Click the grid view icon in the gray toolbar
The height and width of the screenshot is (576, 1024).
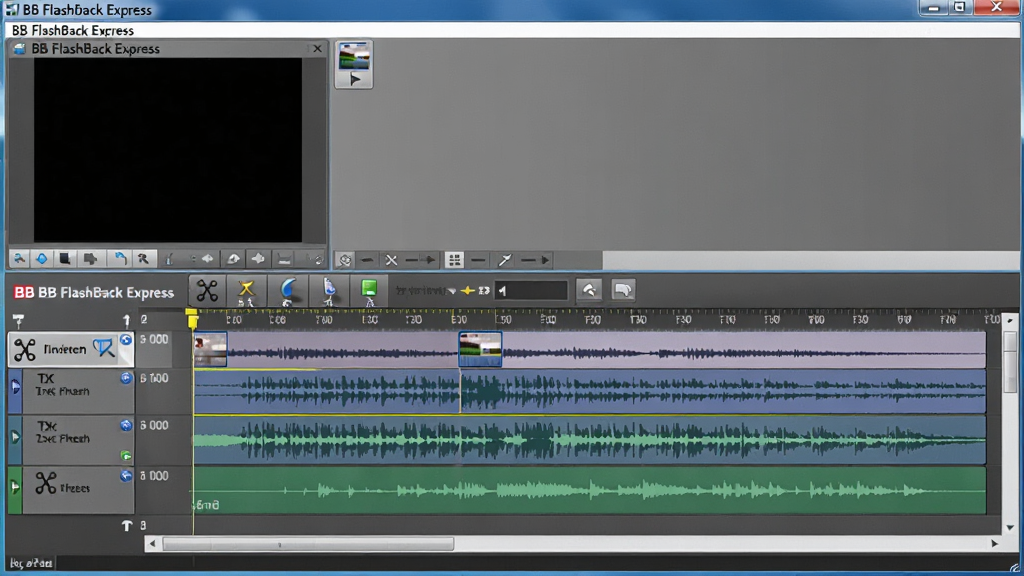(x=455, y=260)
